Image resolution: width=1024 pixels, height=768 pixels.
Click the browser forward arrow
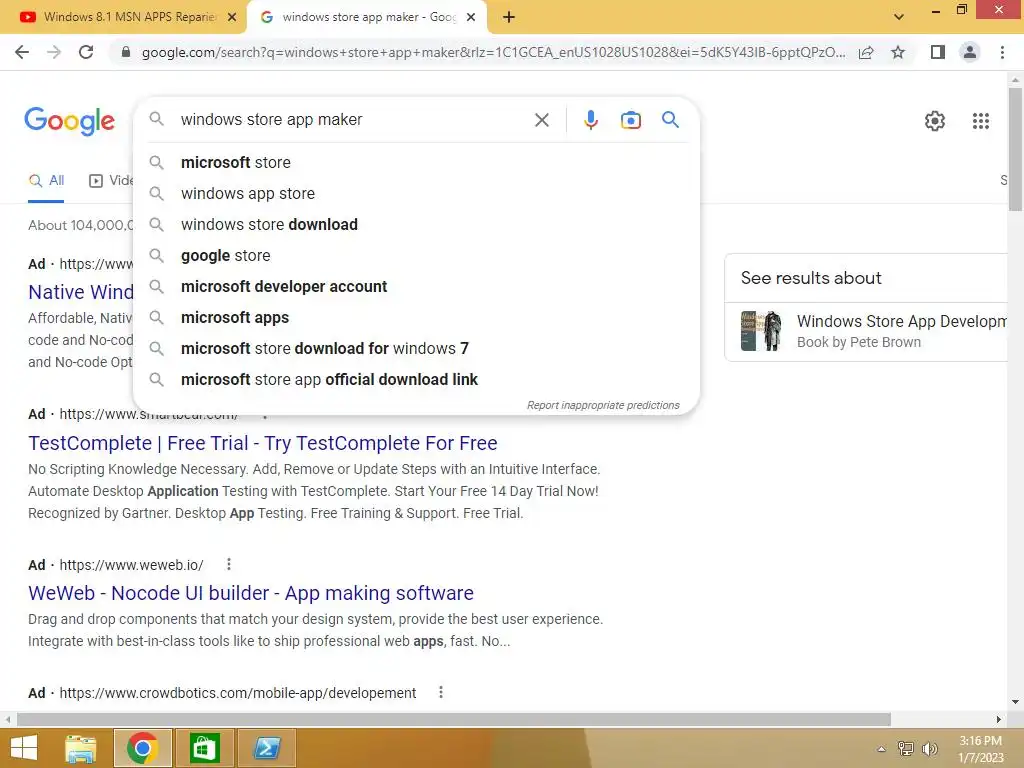click(54, 52)
